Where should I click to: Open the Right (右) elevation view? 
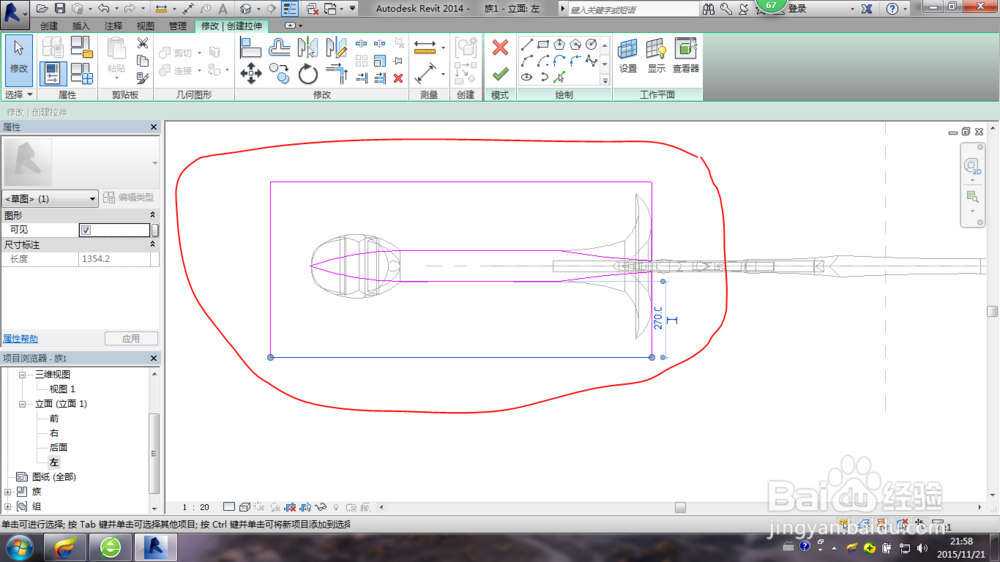pos(54,433)
